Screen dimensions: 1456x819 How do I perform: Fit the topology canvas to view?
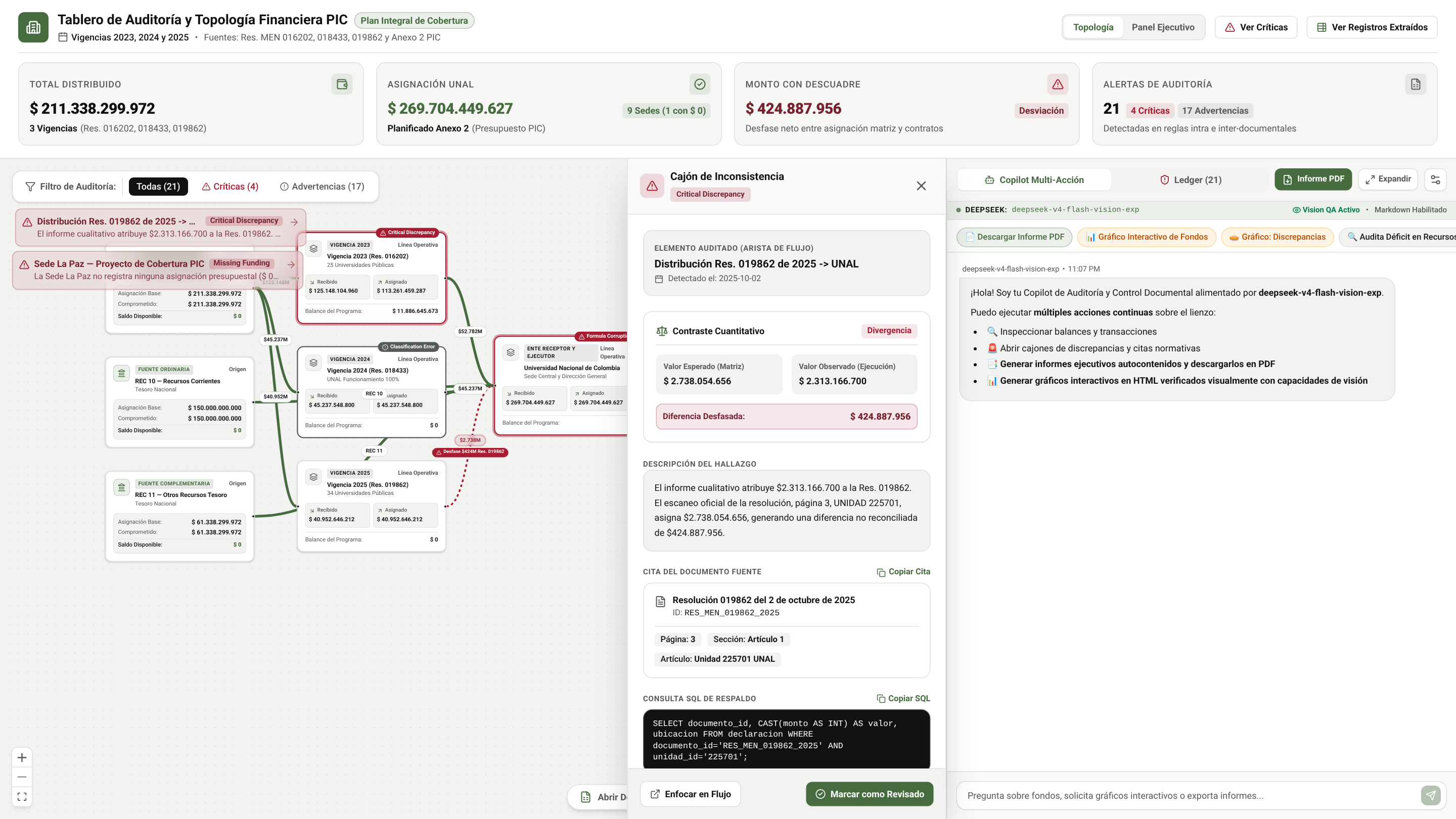pos(22,796)
